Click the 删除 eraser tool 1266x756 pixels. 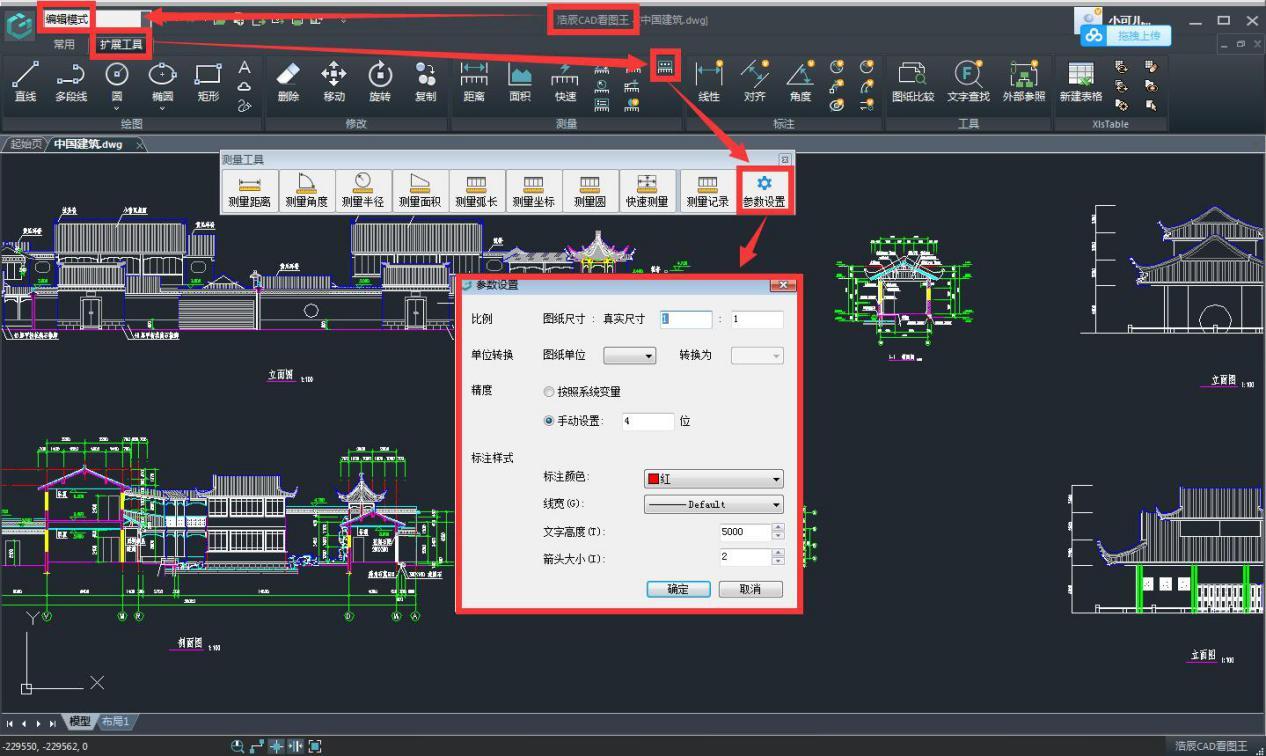(x=288, y=81)
